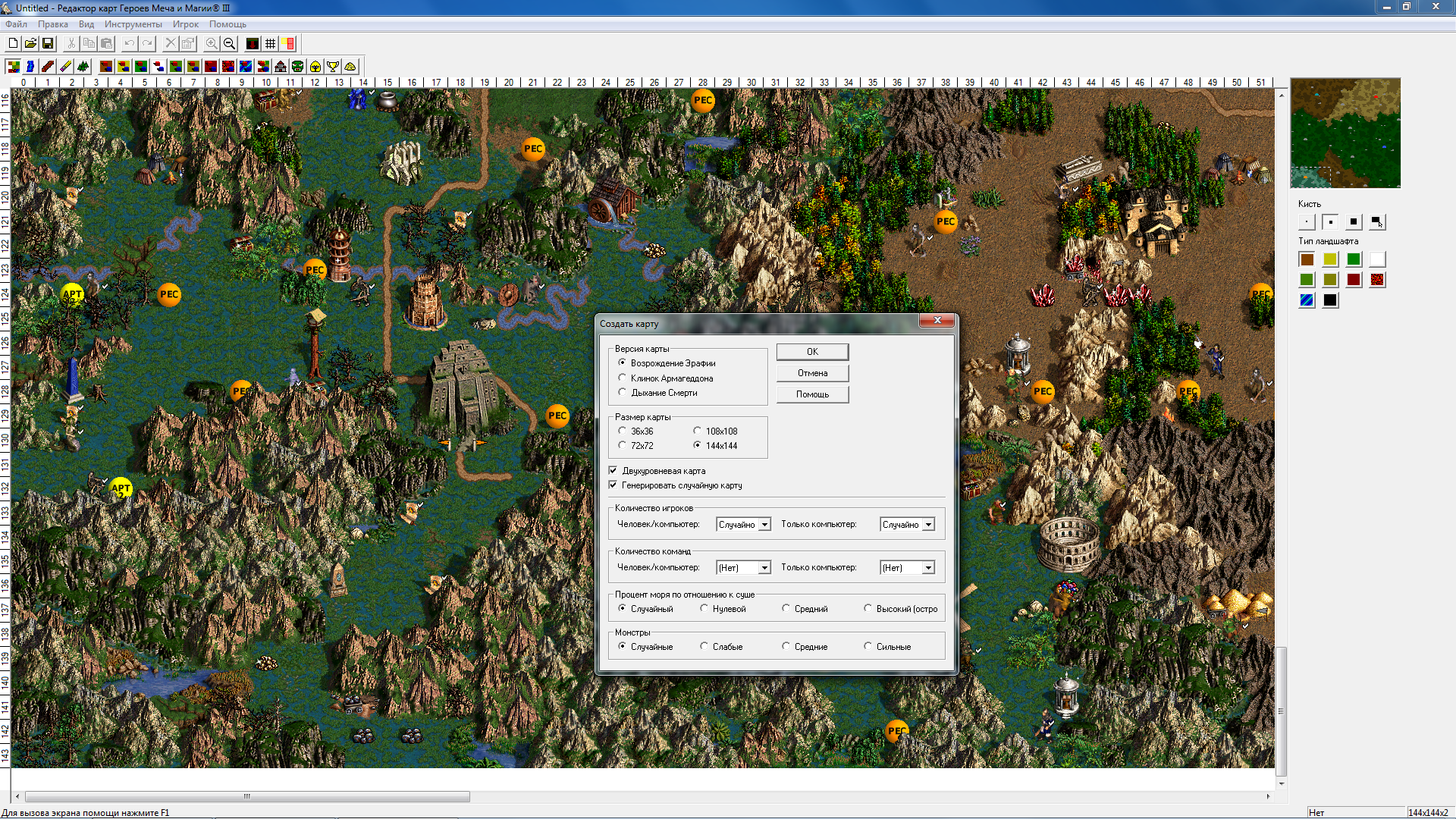Viewport: 1456px width, 819px height.
Task: Pick the red lava terrain swatch
Action: 1377,280
